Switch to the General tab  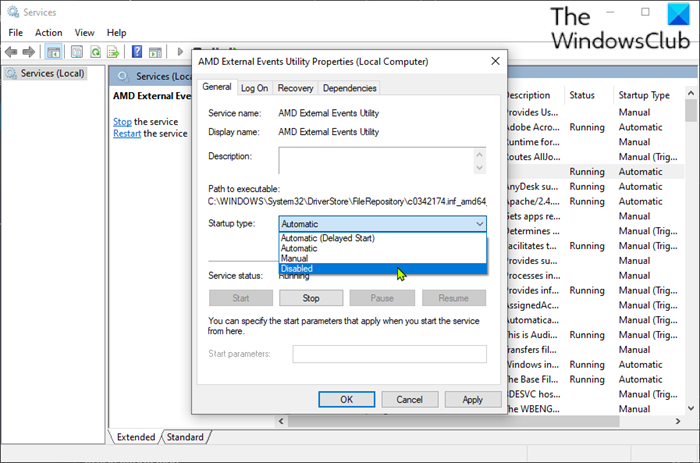click(217, 87)
